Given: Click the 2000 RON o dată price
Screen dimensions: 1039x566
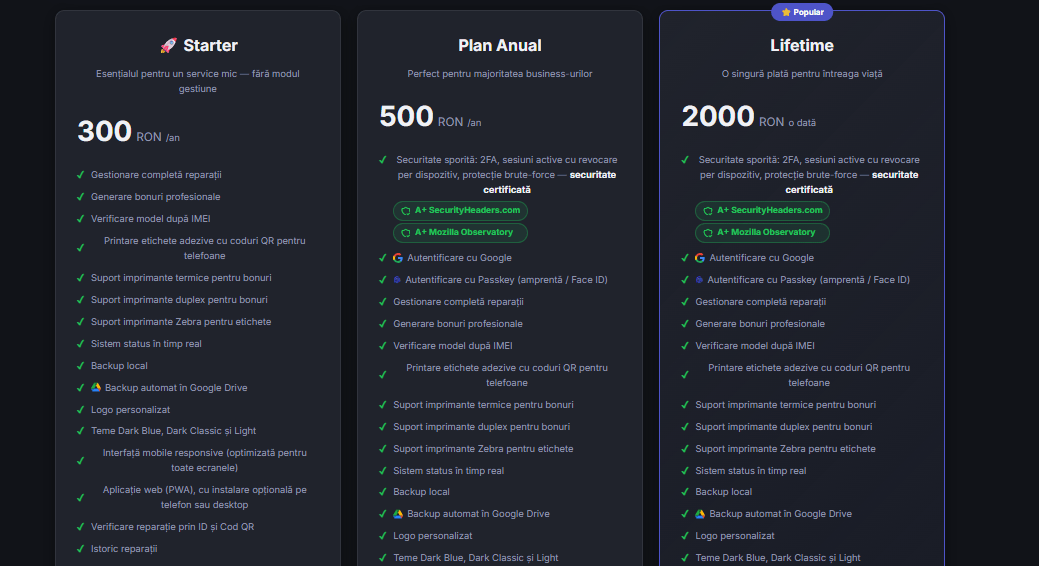Looking at the screenshot, I should coord(749,117).
